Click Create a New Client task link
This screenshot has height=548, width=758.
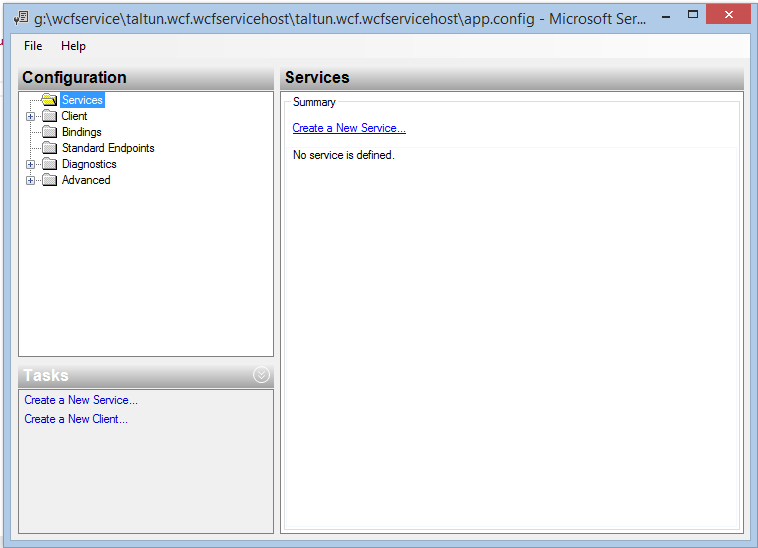76,419
